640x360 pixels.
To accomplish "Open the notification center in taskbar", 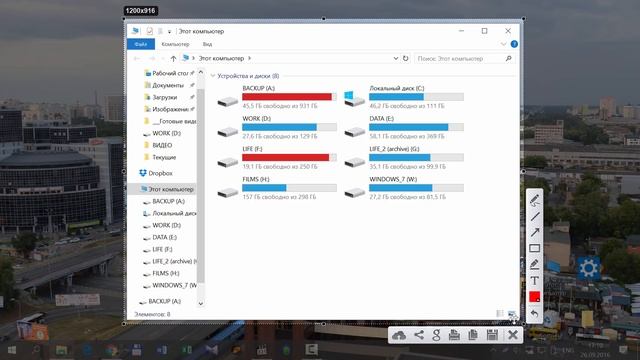I will [x=623, y=350].
